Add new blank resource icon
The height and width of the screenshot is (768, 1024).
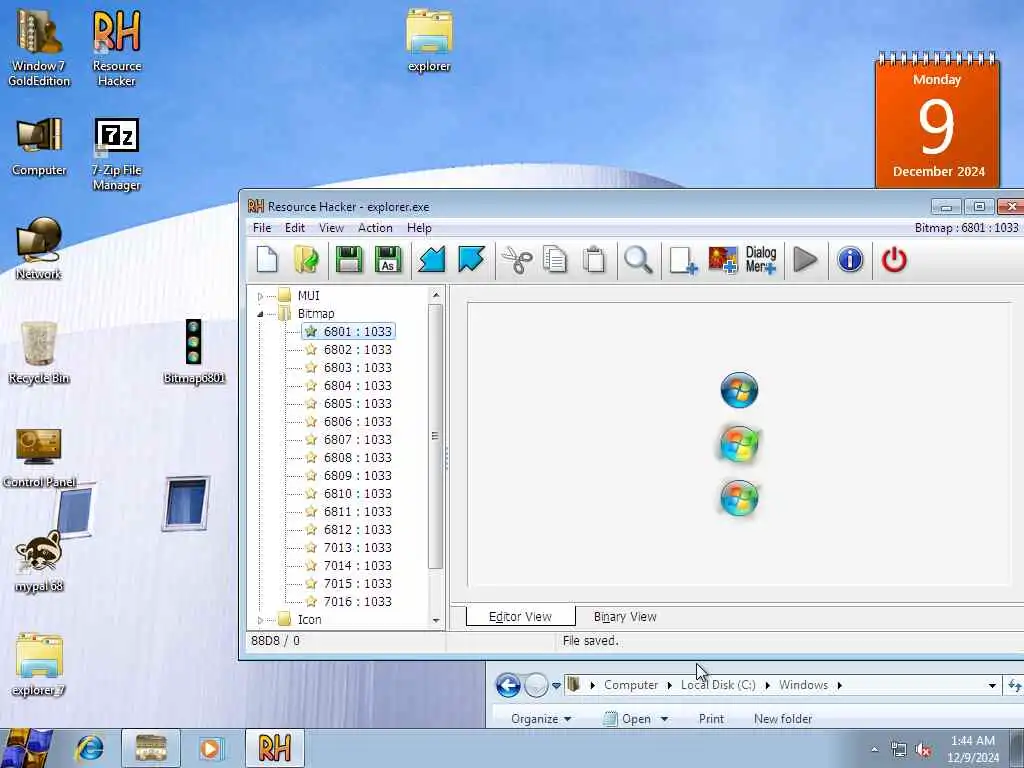(x=683, y=260)
